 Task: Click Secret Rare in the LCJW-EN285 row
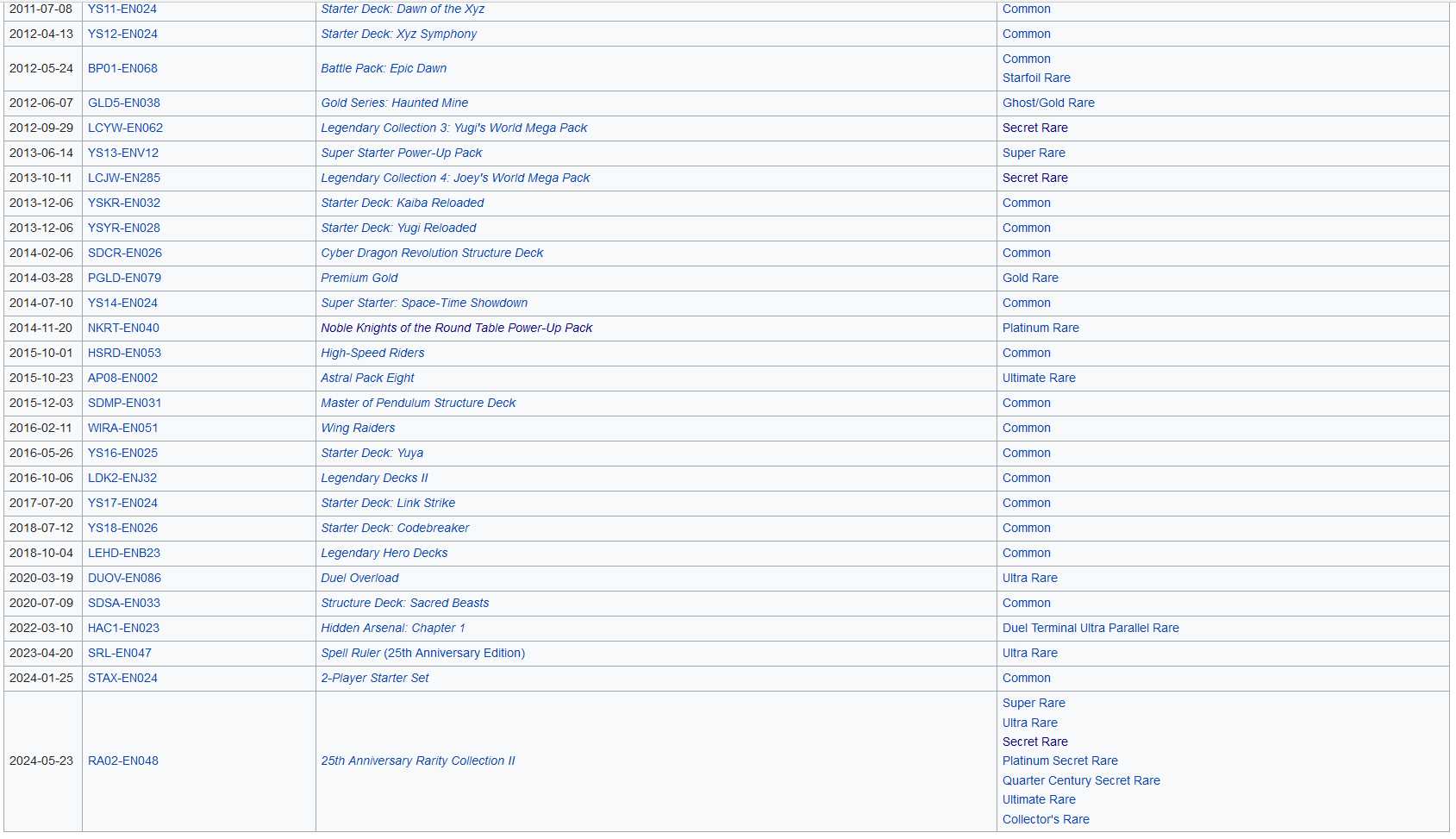pyautogui.click(x=1034, y=178)
